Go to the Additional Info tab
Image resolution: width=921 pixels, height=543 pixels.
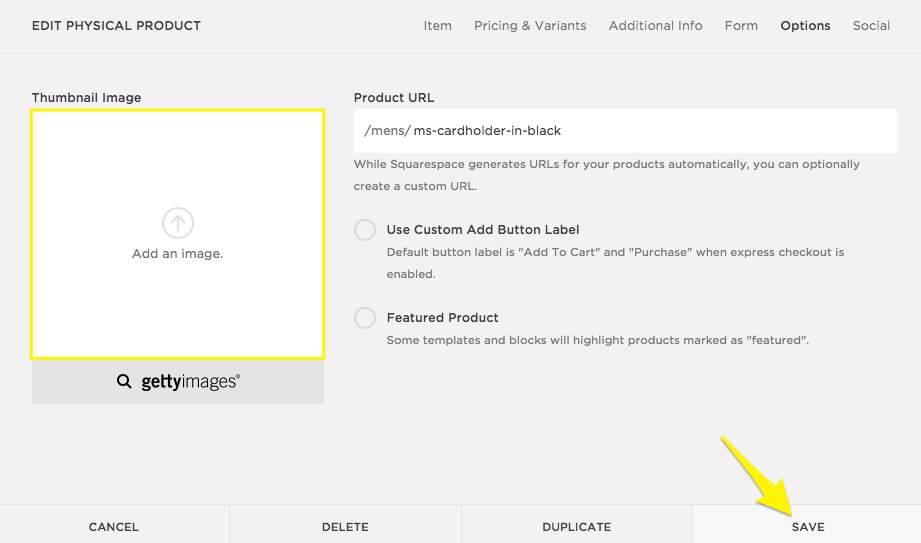[x=655, y=26]
